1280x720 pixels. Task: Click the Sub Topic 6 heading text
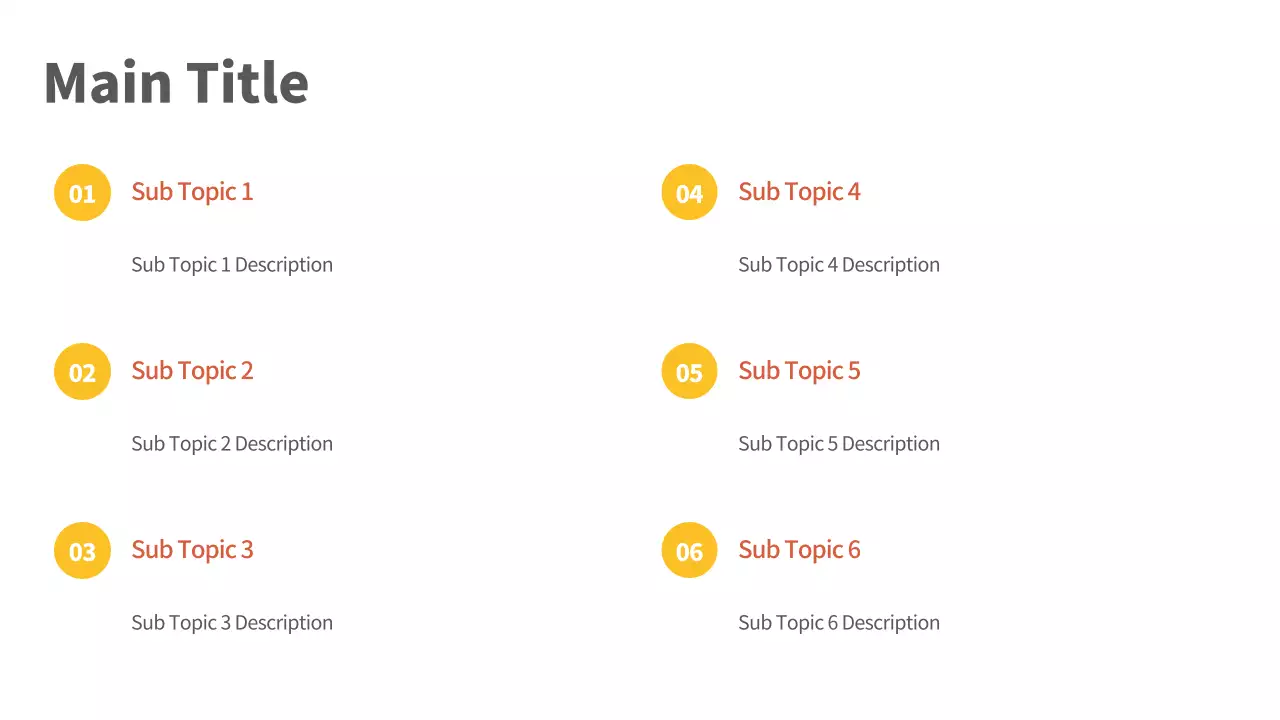[799, 550]
